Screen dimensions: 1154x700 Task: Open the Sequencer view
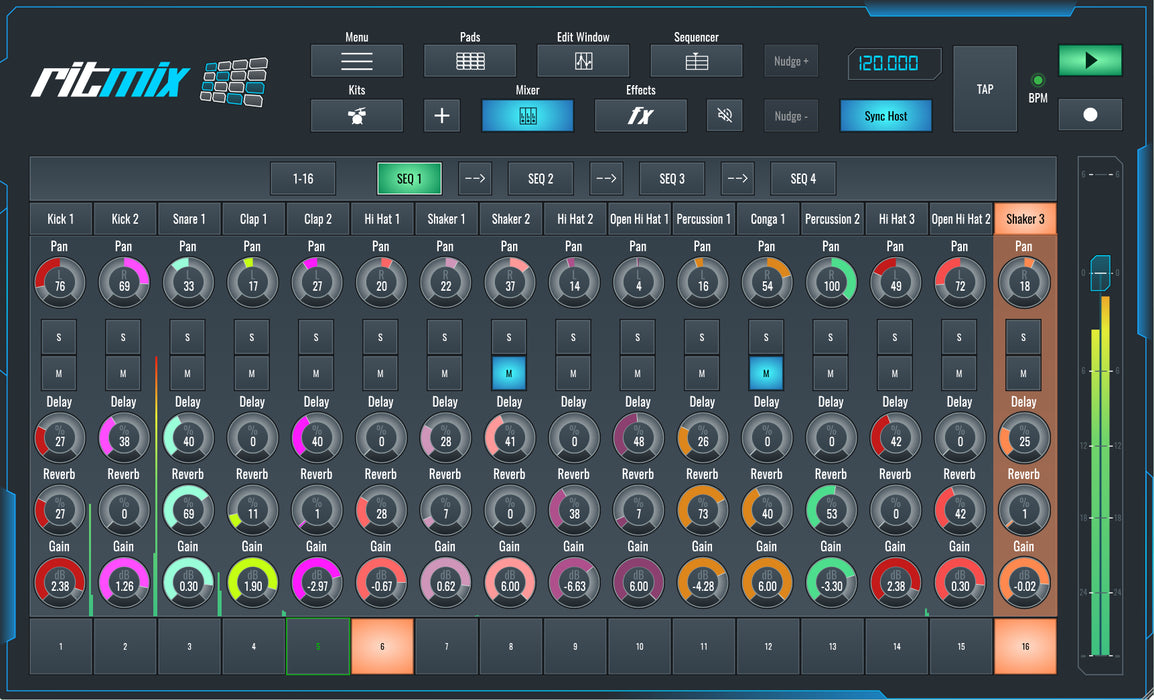coord(696,61)
